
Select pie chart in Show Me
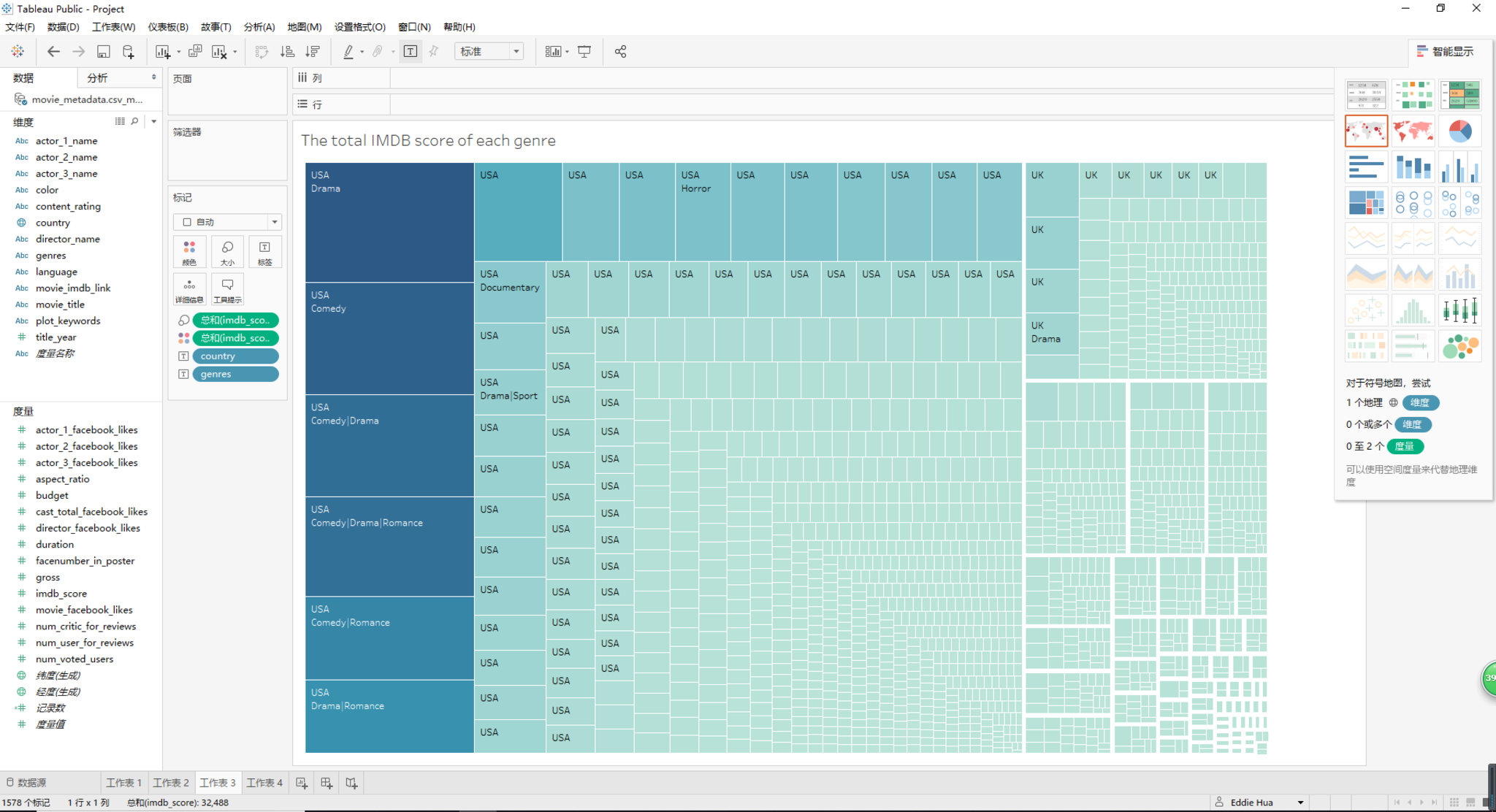tap(1459, 131)
